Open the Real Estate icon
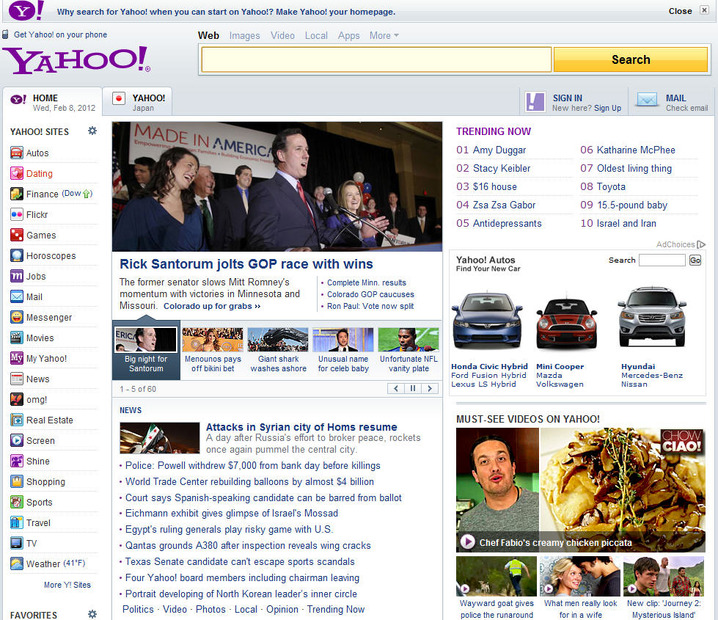This screenshot has height=620, width=718. point(16,420)
